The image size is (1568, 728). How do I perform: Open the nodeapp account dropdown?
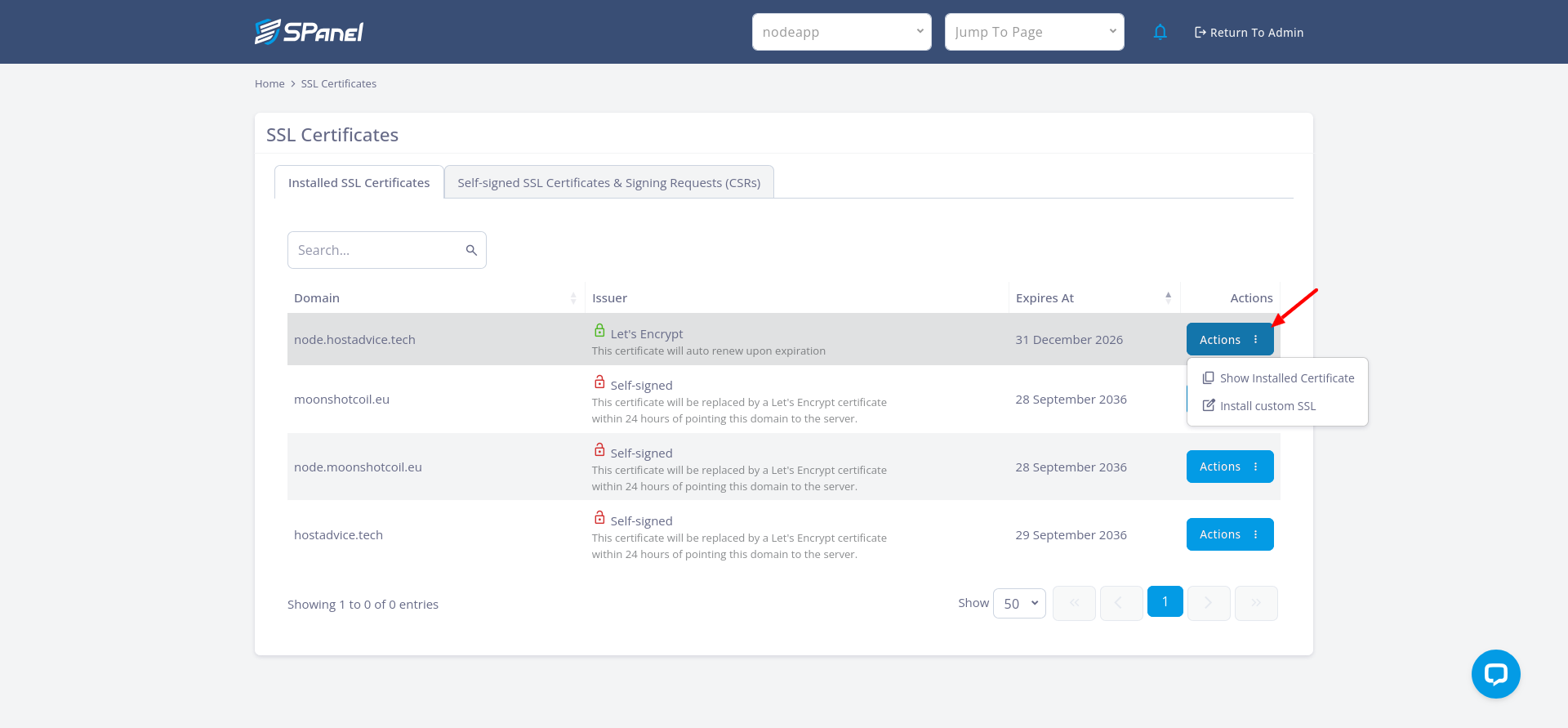[x=841, y=32]
